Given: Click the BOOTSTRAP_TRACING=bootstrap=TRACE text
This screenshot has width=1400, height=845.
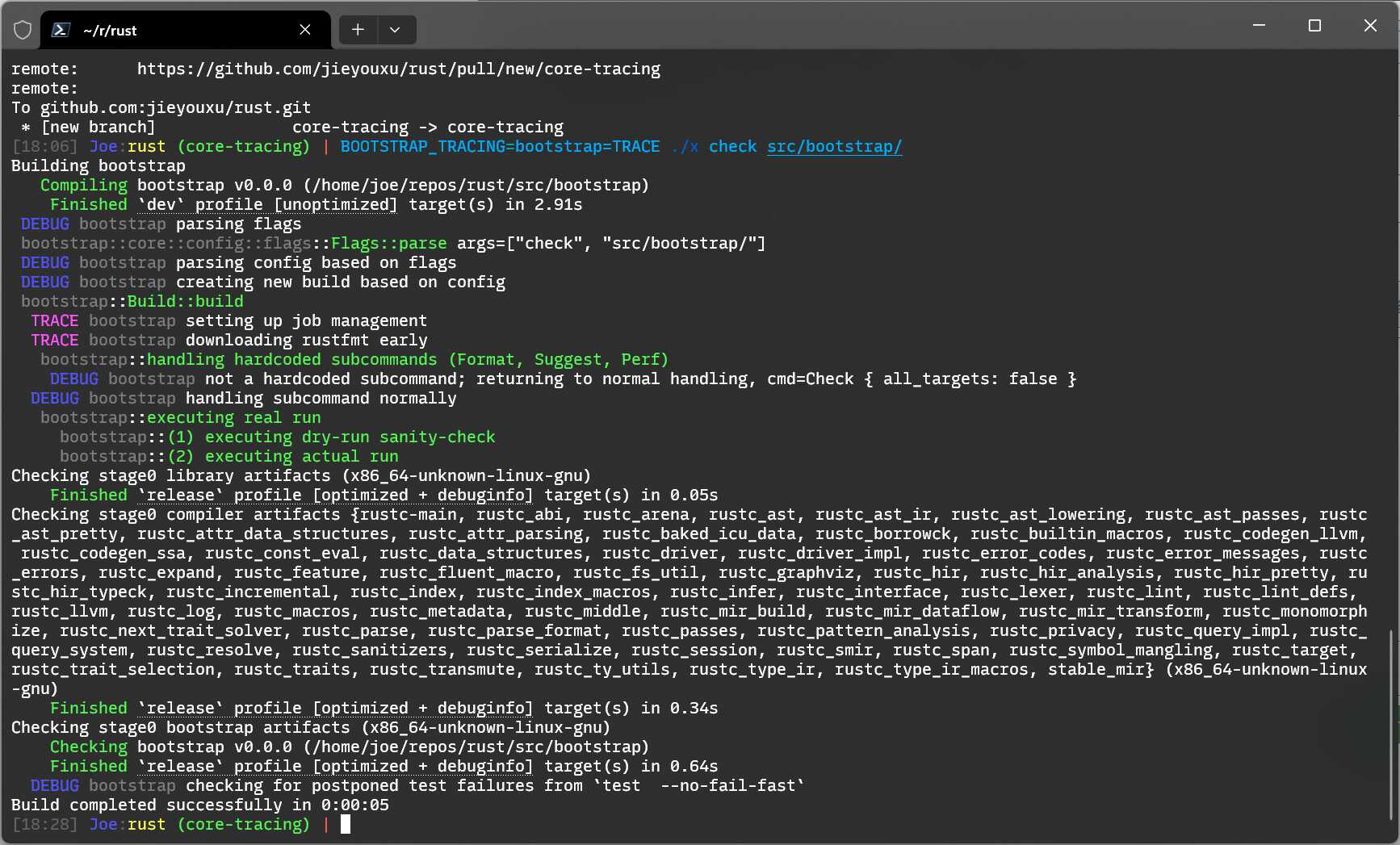Looking at the screenshot, I should click(x=500, y=146).
